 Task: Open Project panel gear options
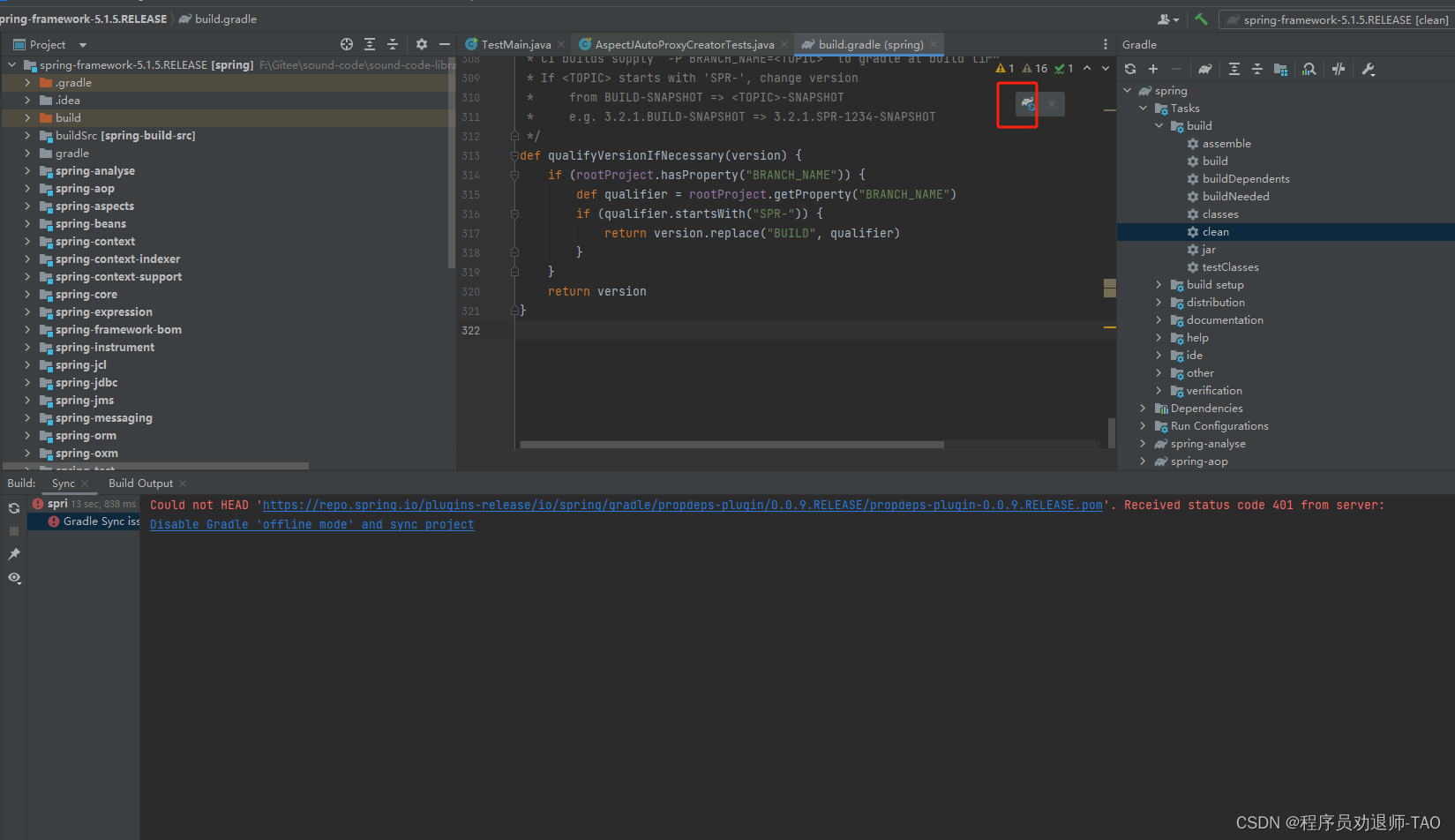(422, 44)
